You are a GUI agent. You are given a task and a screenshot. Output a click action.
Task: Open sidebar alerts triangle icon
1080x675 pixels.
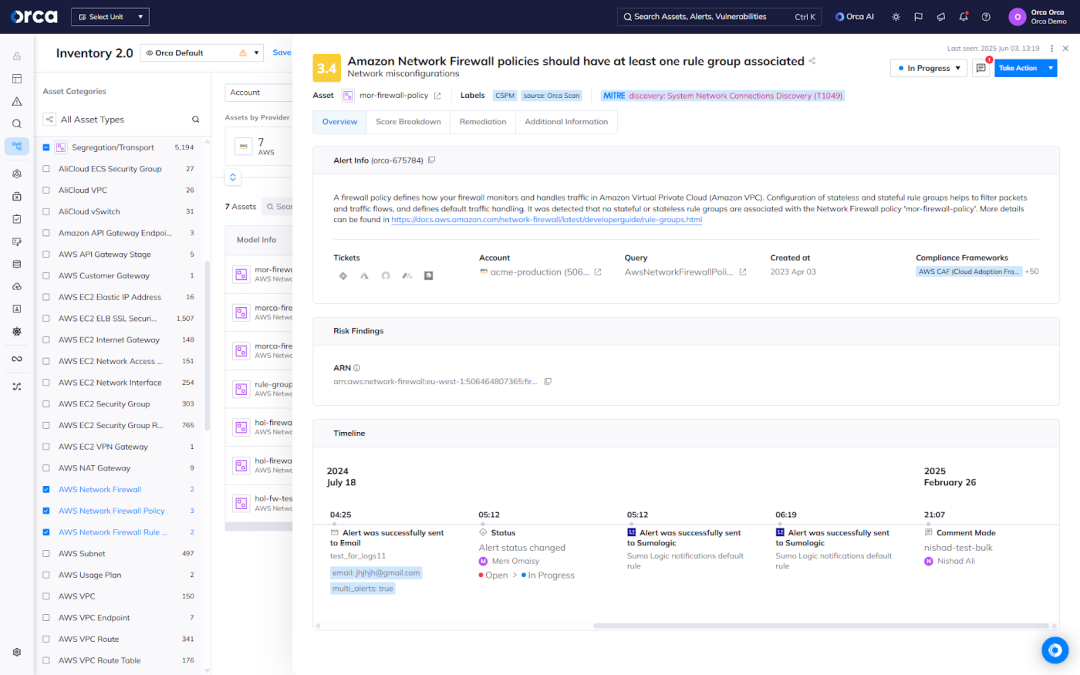(x=17, y=101)
